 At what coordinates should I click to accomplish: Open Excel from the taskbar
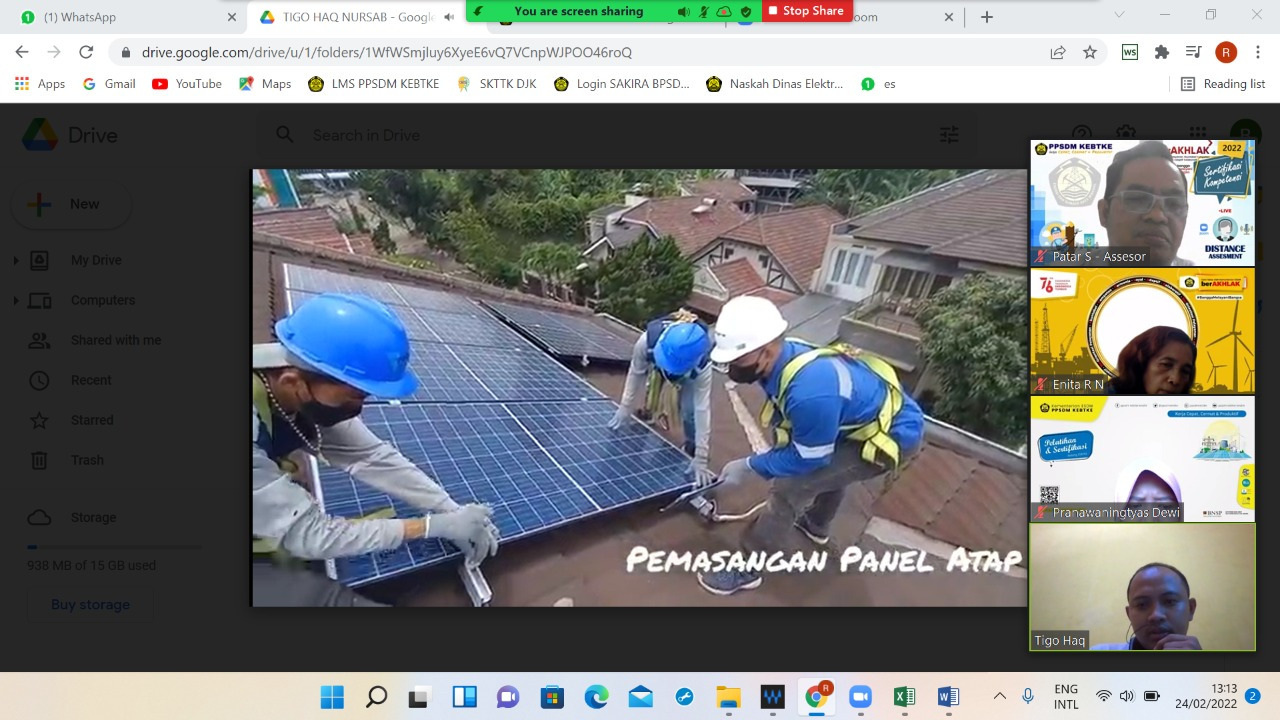pyautogui.click(x=903, y=696)
